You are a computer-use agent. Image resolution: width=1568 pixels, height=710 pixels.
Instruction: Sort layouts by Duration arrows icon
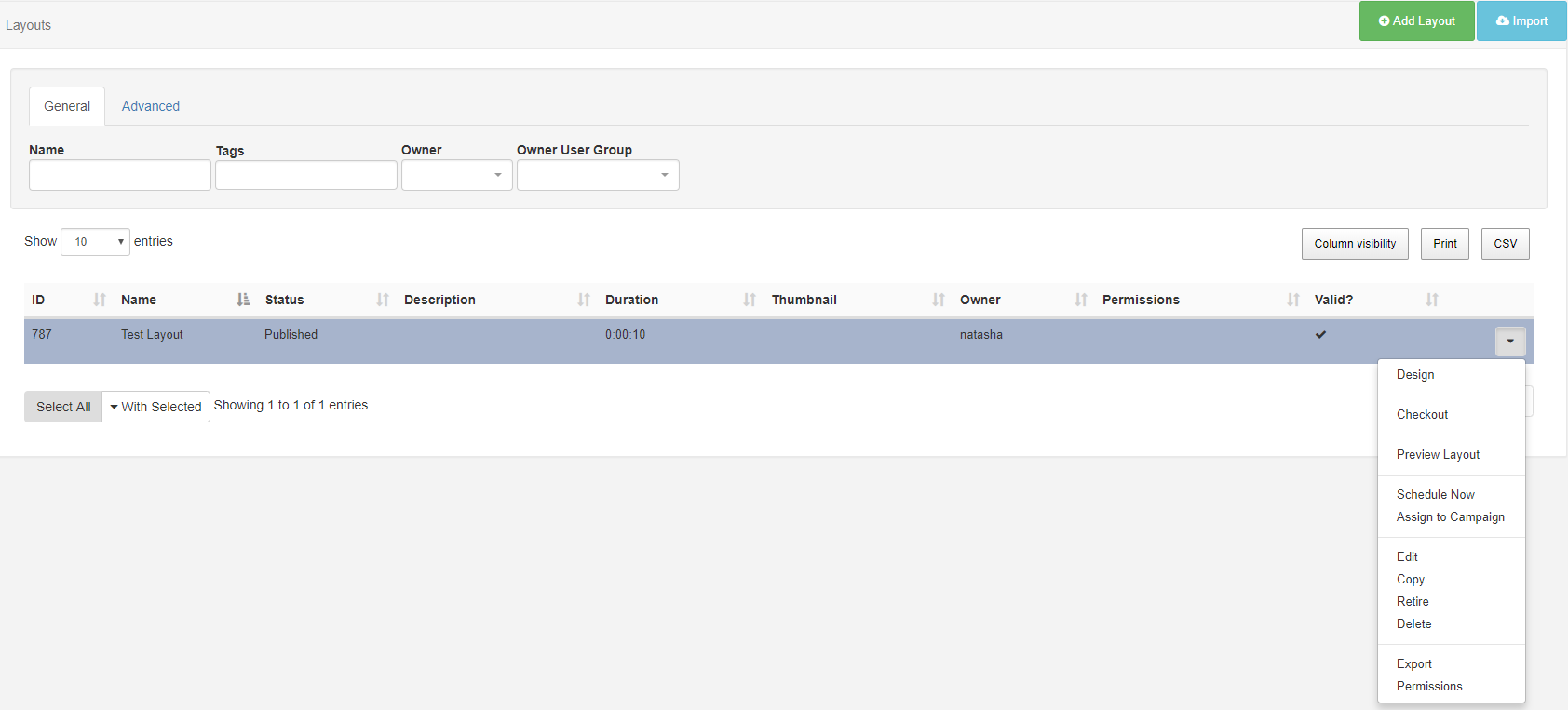click(750, 300)
